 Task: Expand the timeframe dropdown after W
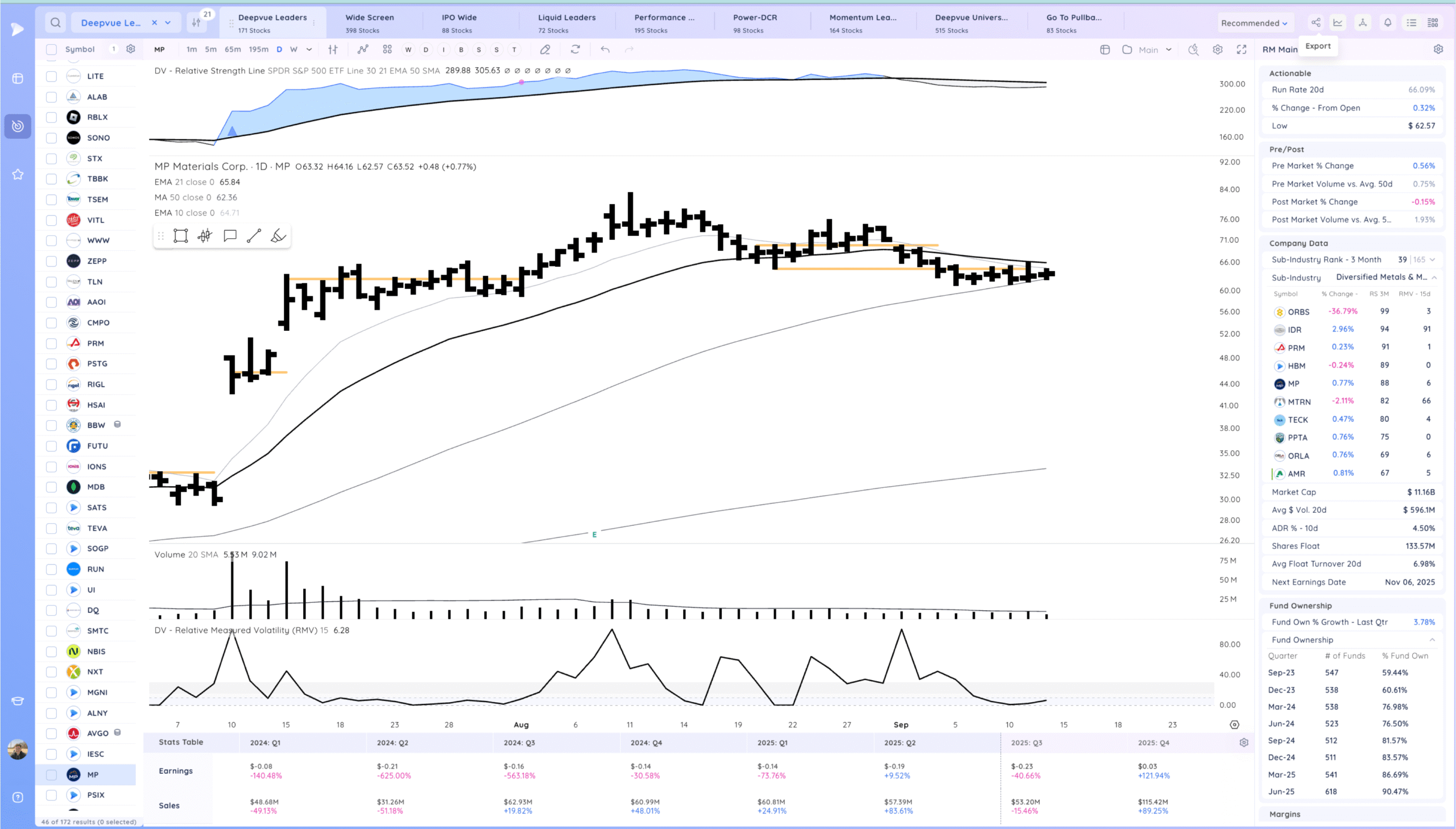(309, 49)
